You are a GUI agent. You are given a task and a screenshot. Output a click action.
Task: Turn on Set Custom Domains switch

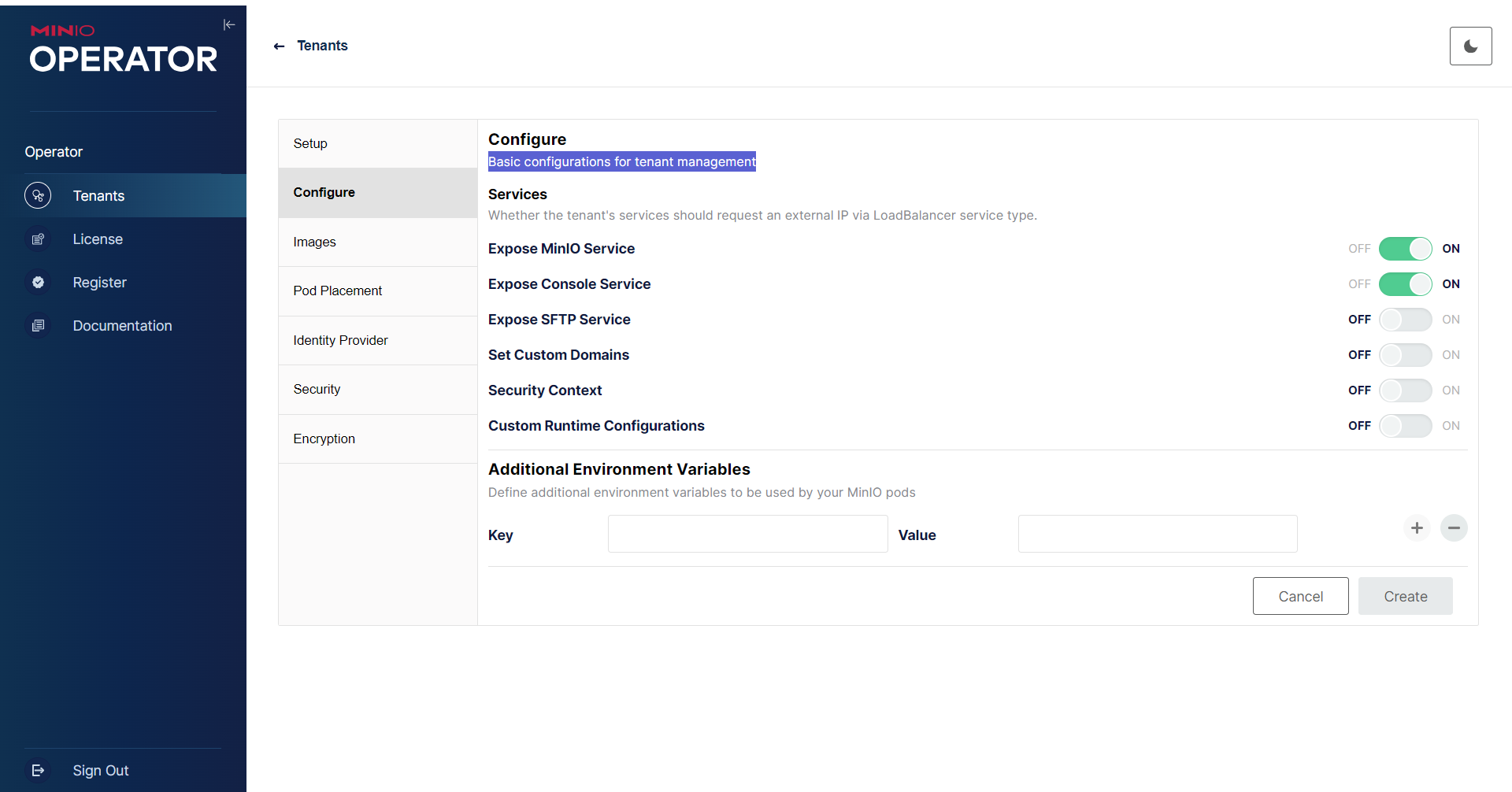coord(1405,355)
